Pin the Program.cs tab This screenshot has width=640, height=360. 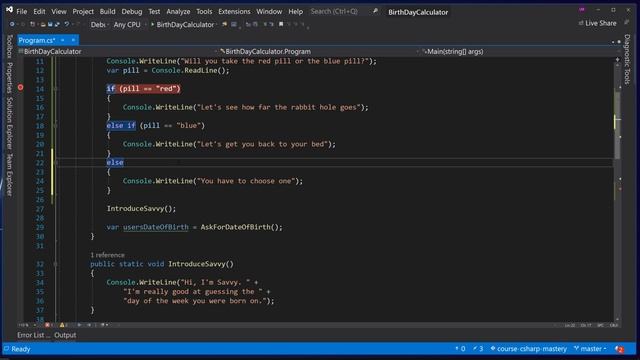(62, 40)
